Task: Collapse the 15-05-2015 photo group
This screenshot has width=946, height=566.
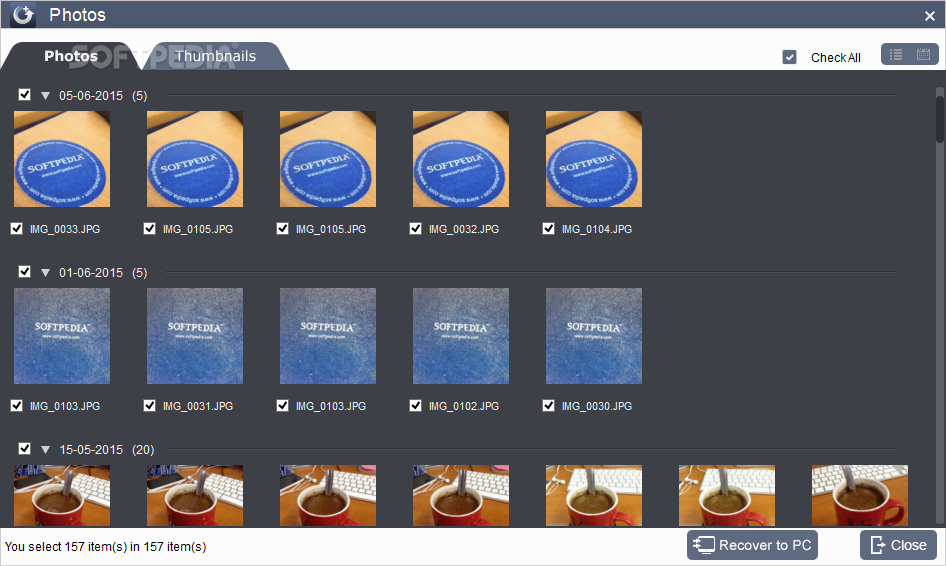Action: [45, 450]
